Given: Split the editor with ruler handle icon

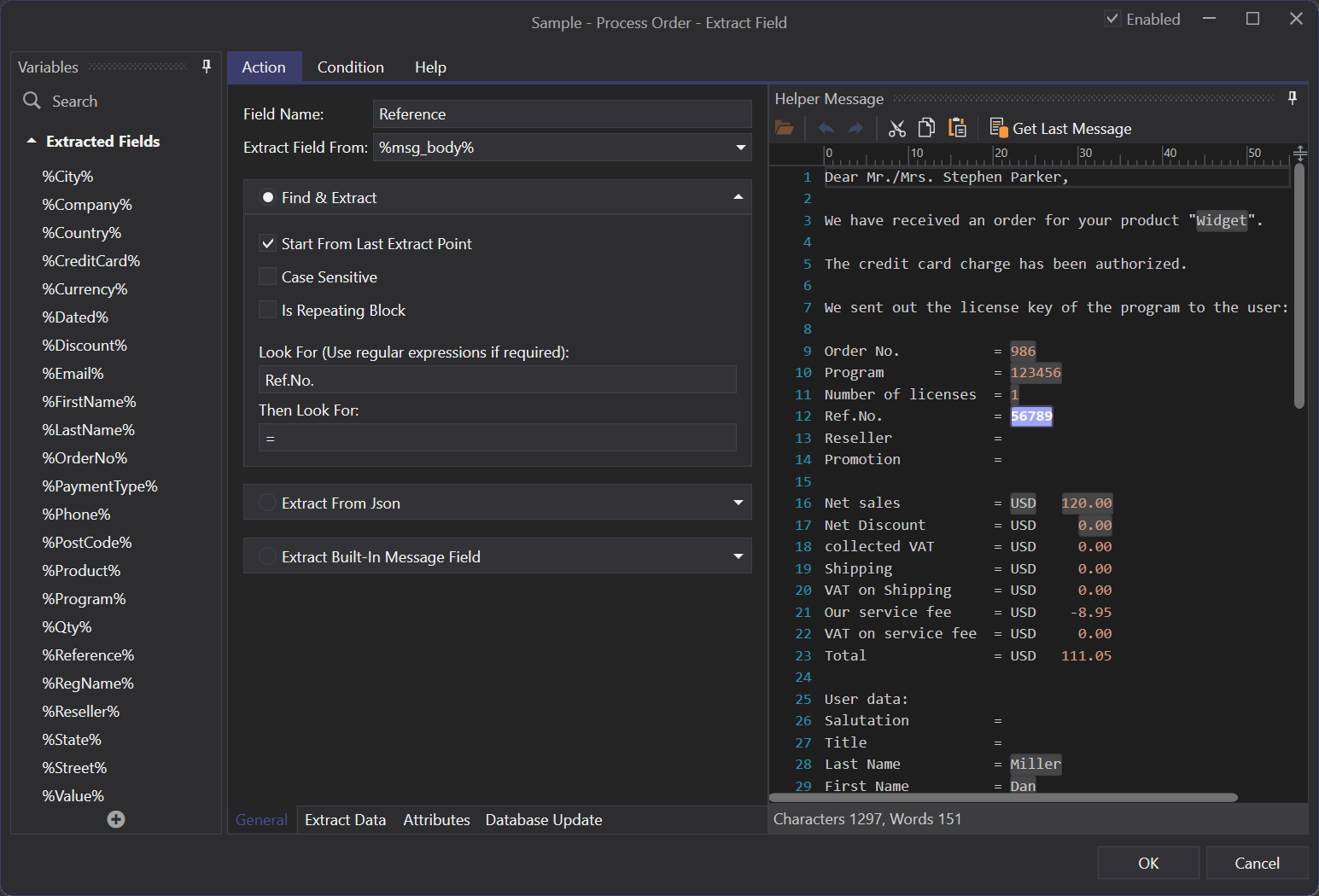Looking at the screenshot, I should 1299,154.
